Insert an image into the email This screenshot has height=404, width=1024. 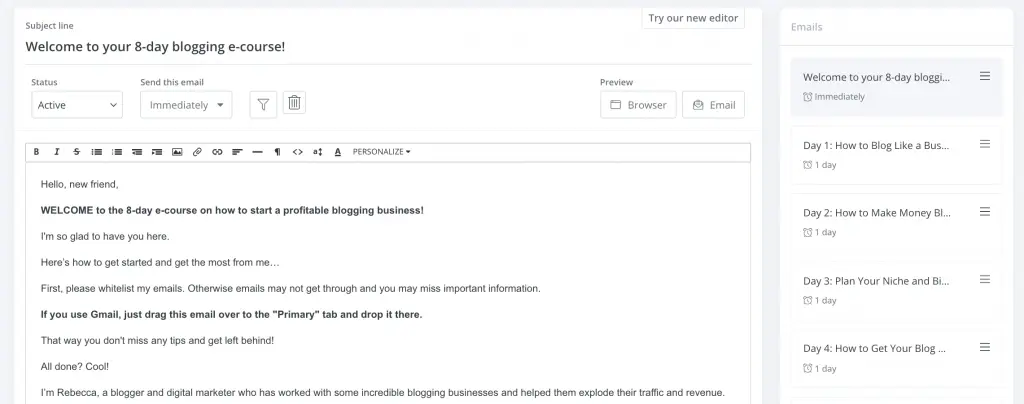click(x=177, y=152)
